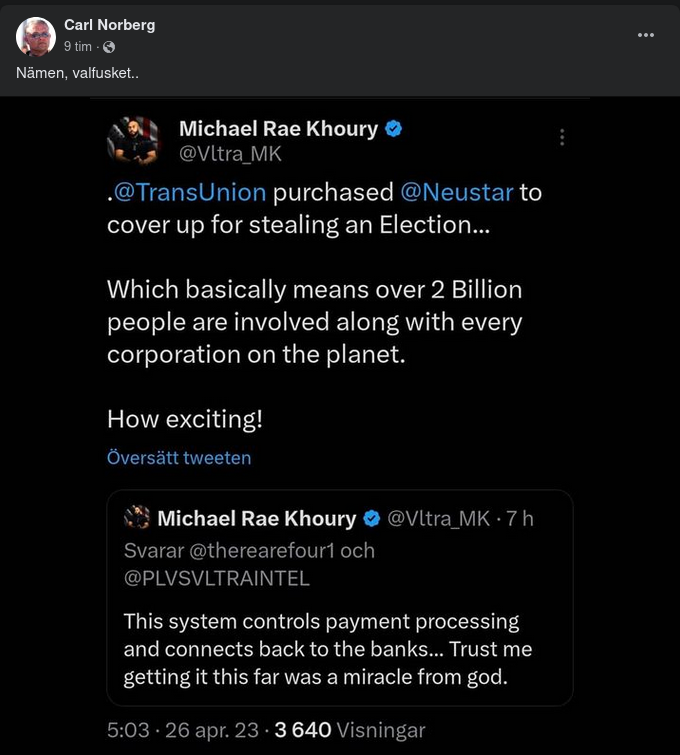Open the quoted tweet about payment processing

[x=340, y=649]
